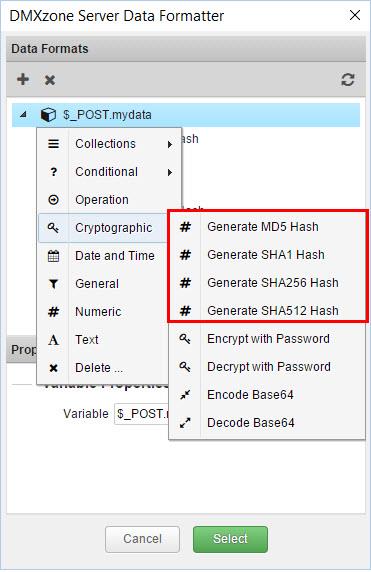Click the green Select button
The image size is (371, 572).
[x=230, y=539]
